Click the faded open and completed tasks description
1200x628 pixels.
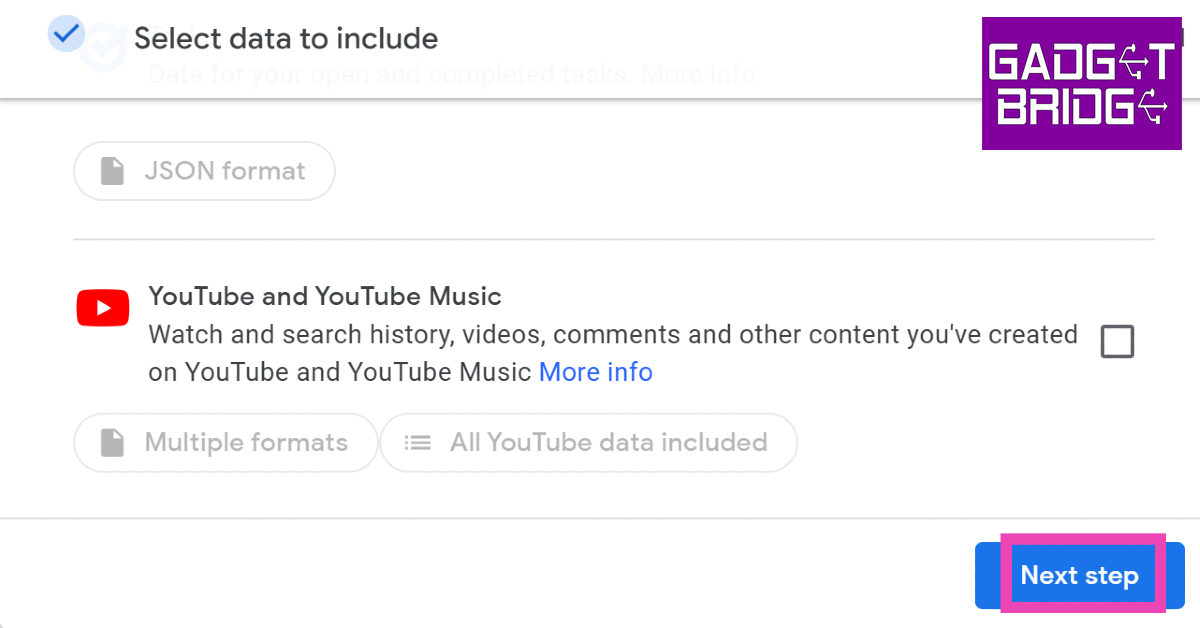point(390,76)
